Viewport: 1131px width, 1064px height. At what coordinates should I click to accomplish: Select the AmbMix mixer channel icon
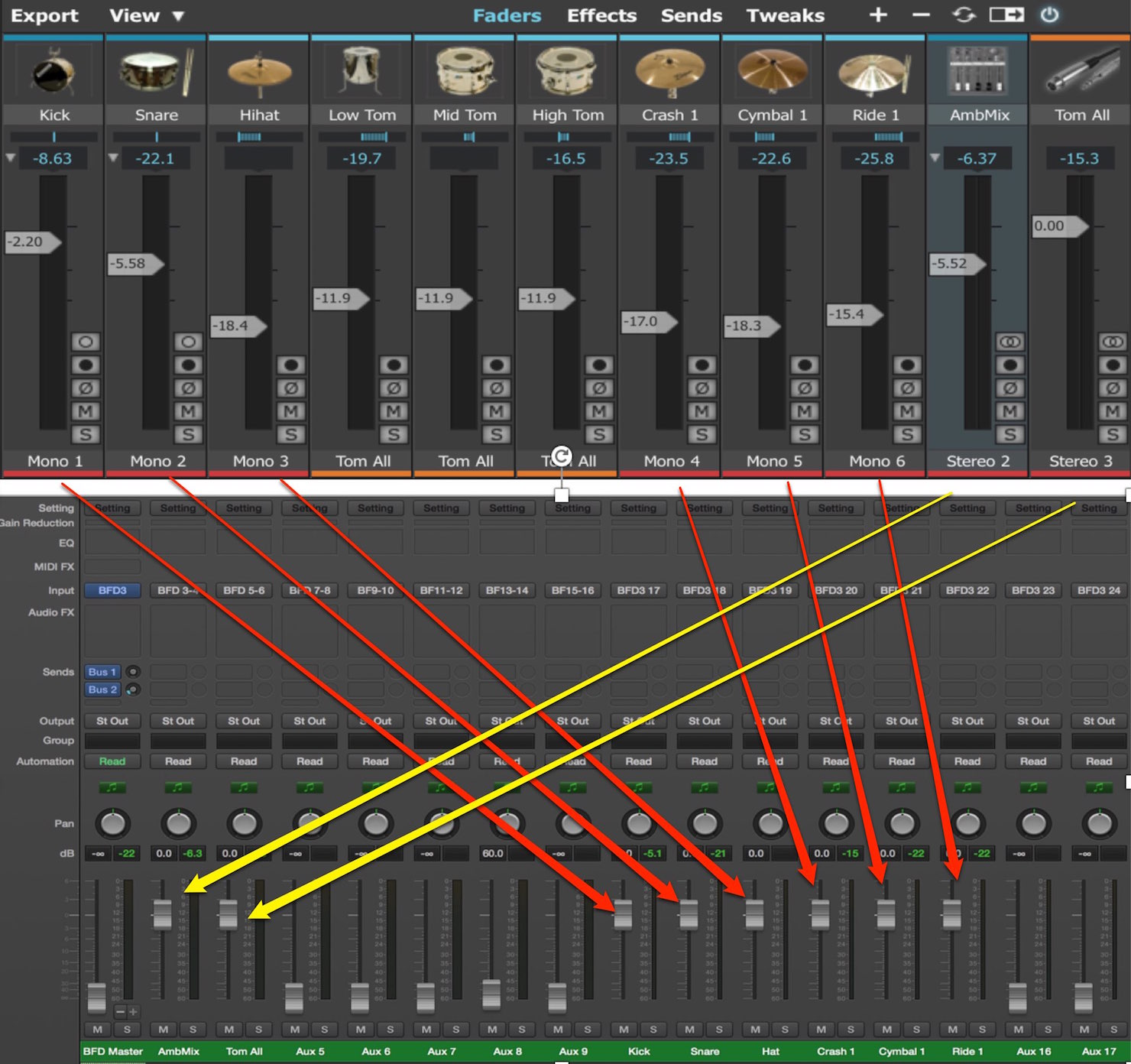(978, 73)
